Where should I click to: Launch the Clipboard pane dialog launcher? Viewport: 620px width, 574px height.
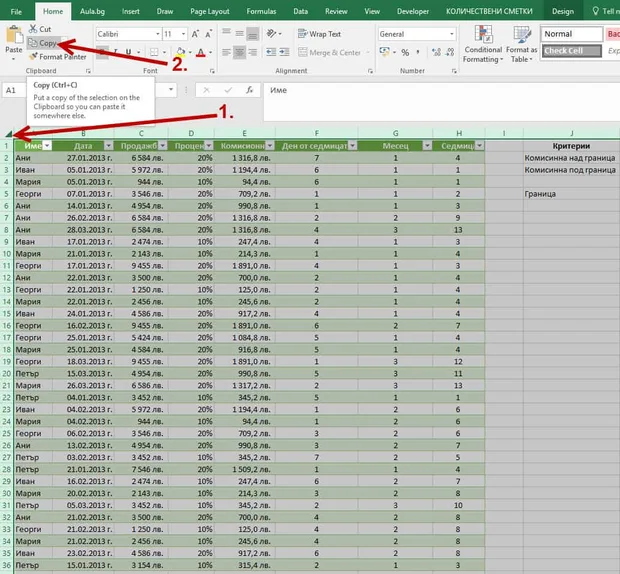tap(88, 71)
